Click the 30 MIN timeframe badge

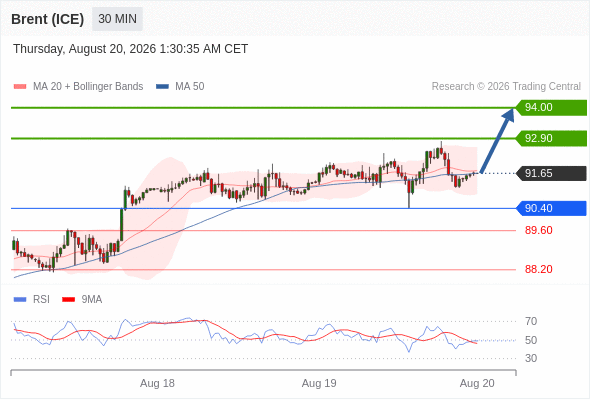117,19
